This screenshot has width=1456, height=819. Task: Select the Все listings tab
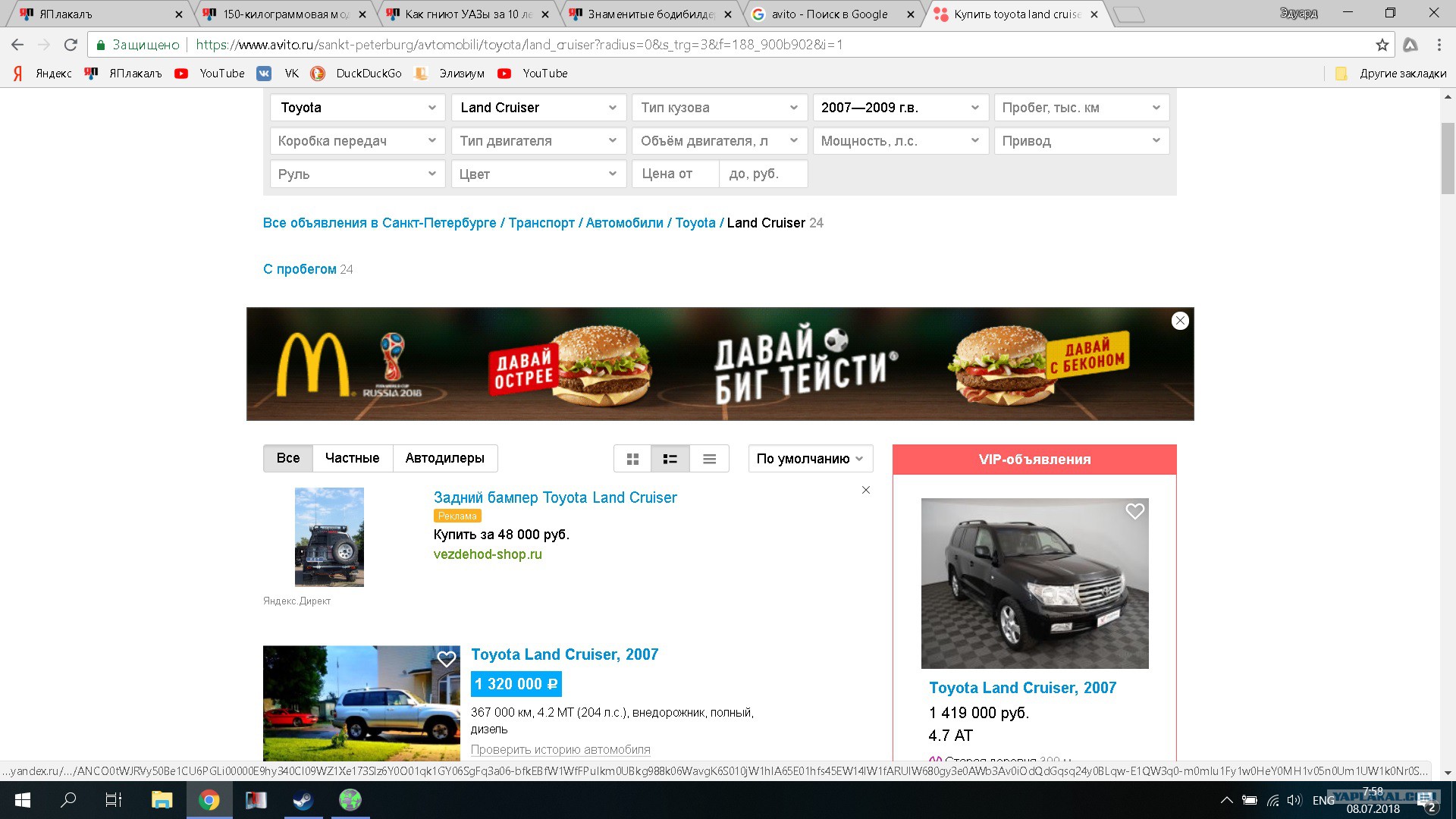pyautogui.click(x=288, y=458)
